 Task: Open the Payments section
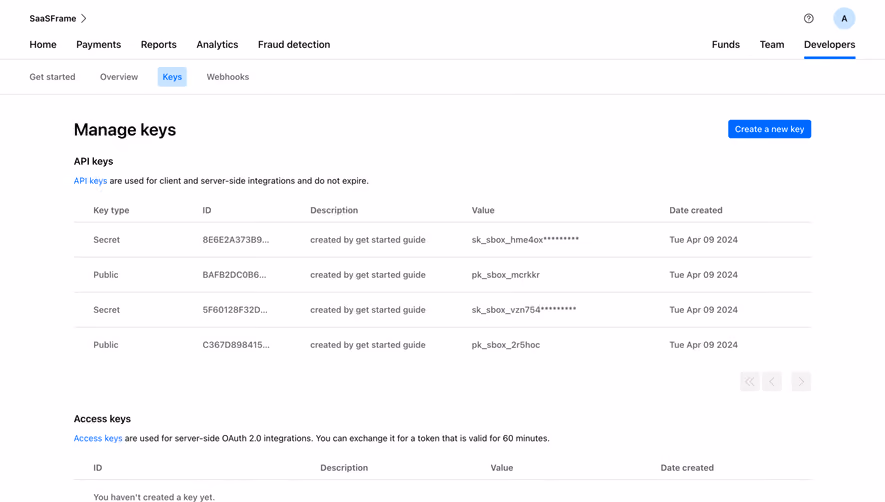click(99, 45)
